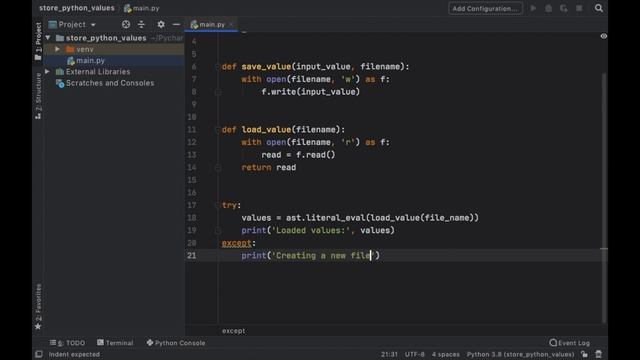This screenshot has height=360, width=640.
Task: Select main.py in the project tree
Action: [x=90, y=60]
